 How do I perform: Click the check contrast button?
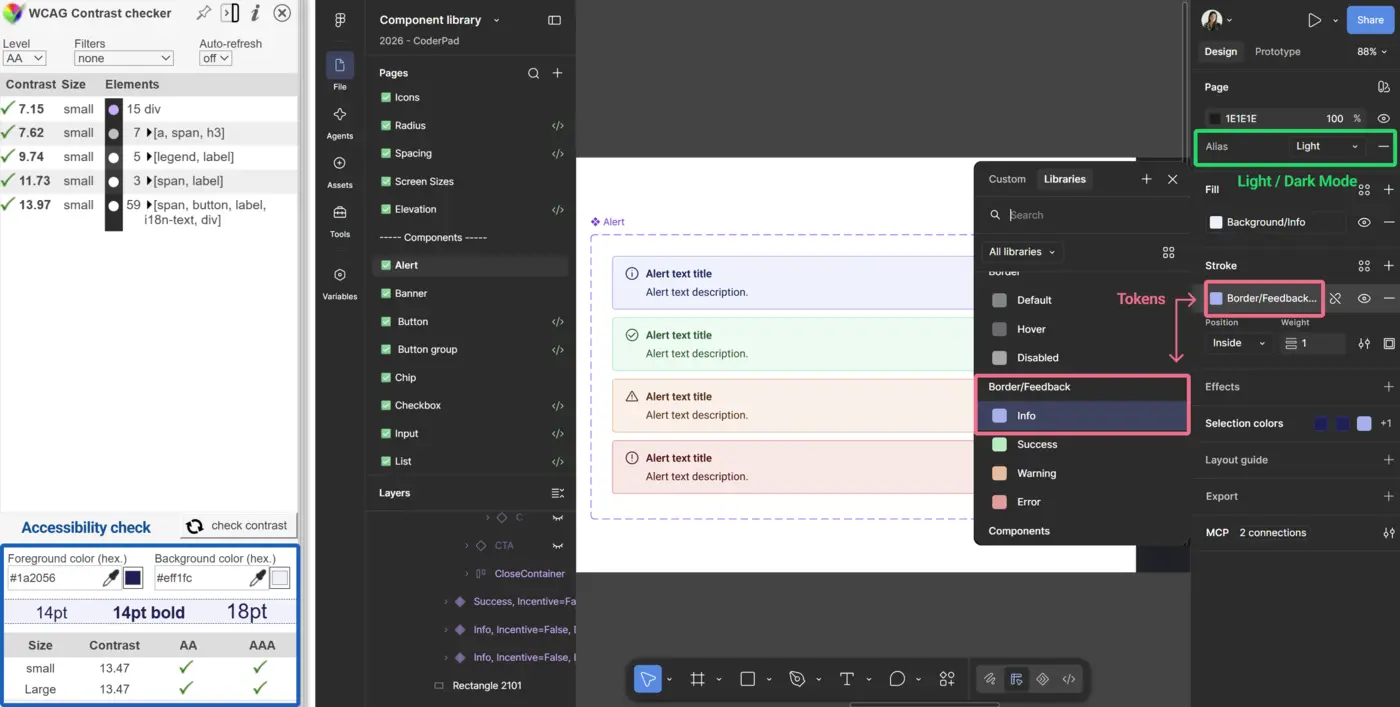coord(238,526)
